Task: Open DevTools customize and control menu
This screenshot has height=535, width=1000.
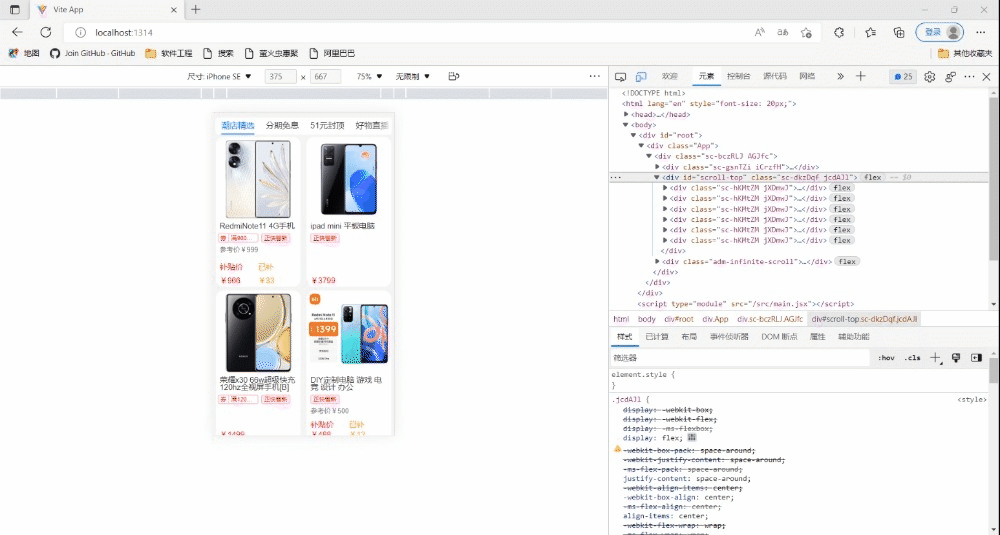Action: pyautogui.click(x=969, y=77)
